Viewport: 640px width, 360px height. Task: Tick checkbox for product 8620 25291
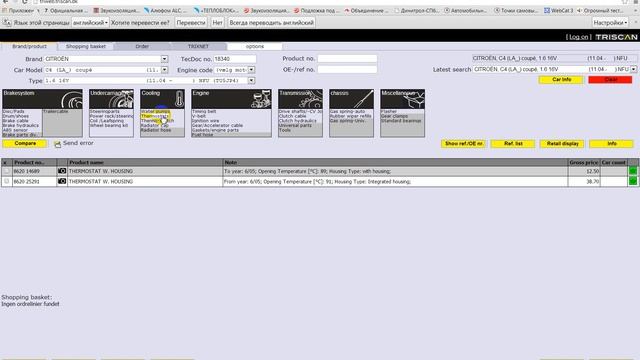(x=7, y=181)
